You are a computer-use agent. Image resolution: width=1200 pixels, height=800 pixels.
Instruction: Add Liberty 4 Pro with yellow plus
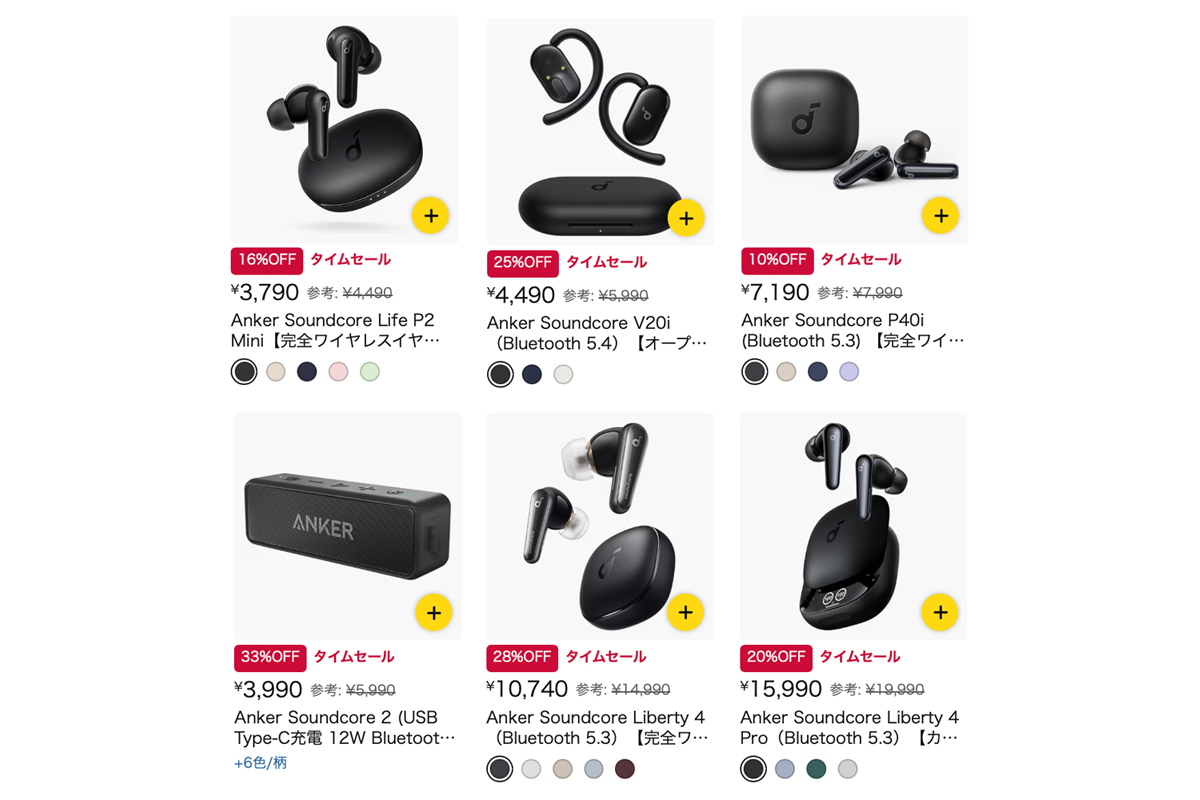(940, 611)
